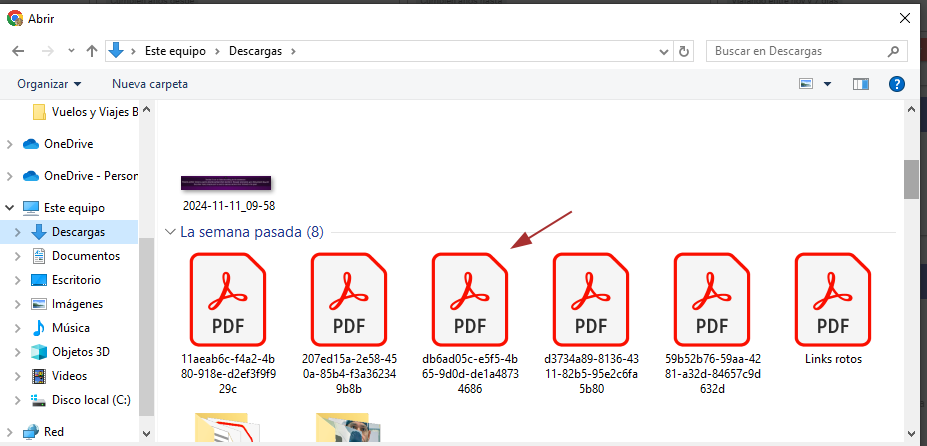Image resolution: width=927 pixels, height=446 pixels.
Task: Open the address bar history dropdown
Action: [x=663, y=51]
